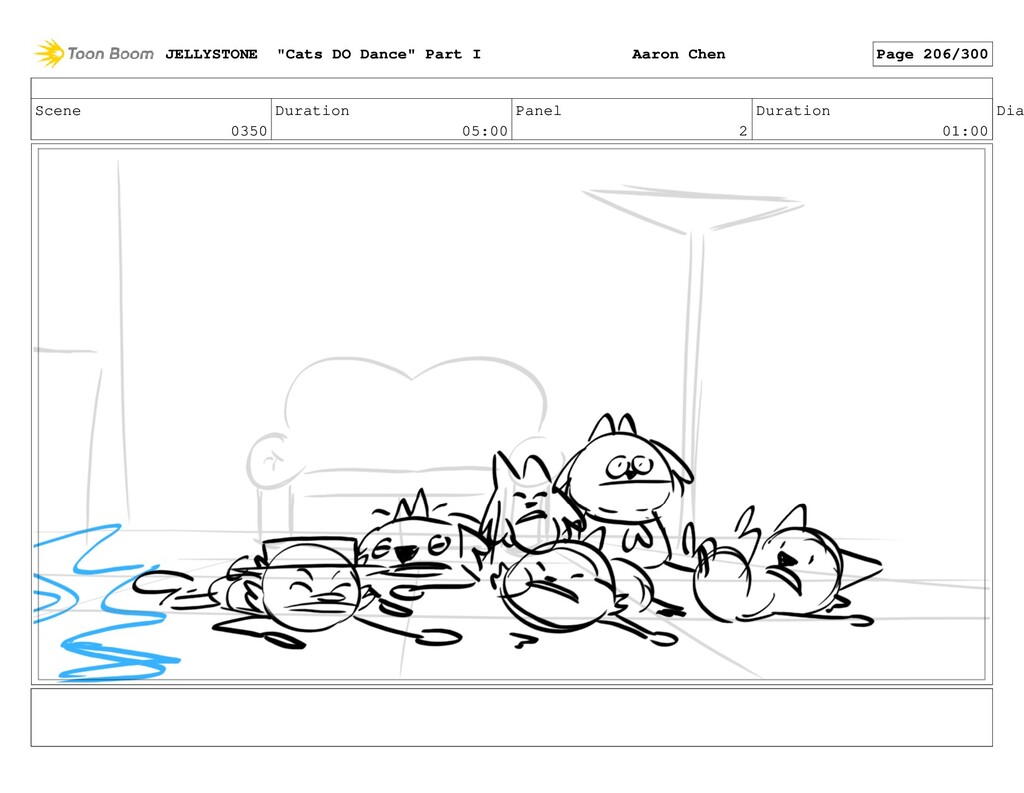Select the panel duration value 01:00

[x=965, y=131]
